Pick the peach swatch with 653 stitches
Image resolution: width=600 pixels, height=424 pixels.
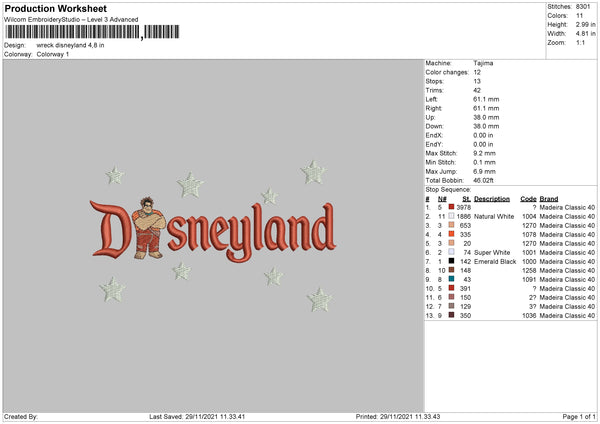(452, 225)
